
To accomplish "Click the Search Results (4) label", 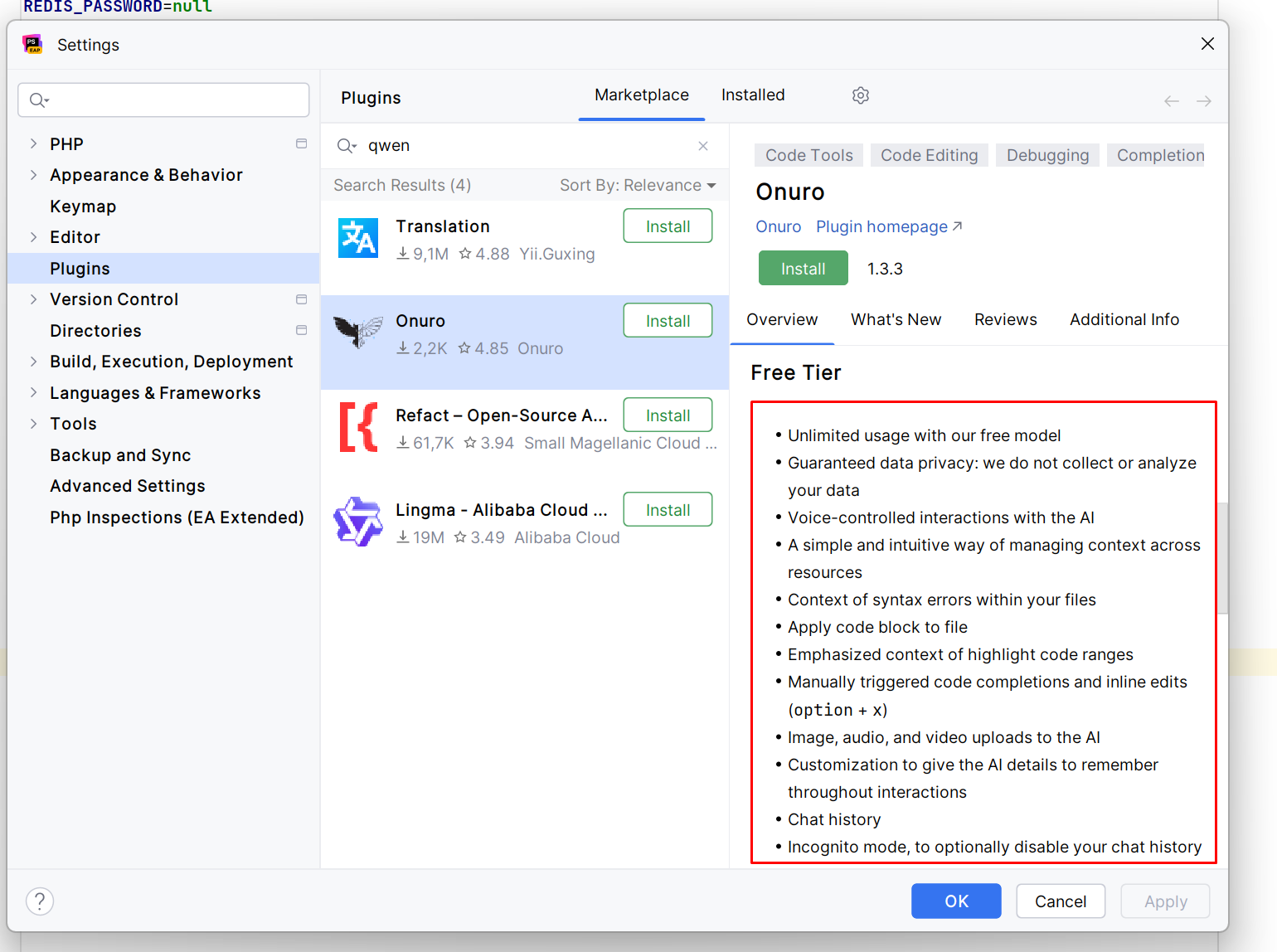I will point(402,186).
